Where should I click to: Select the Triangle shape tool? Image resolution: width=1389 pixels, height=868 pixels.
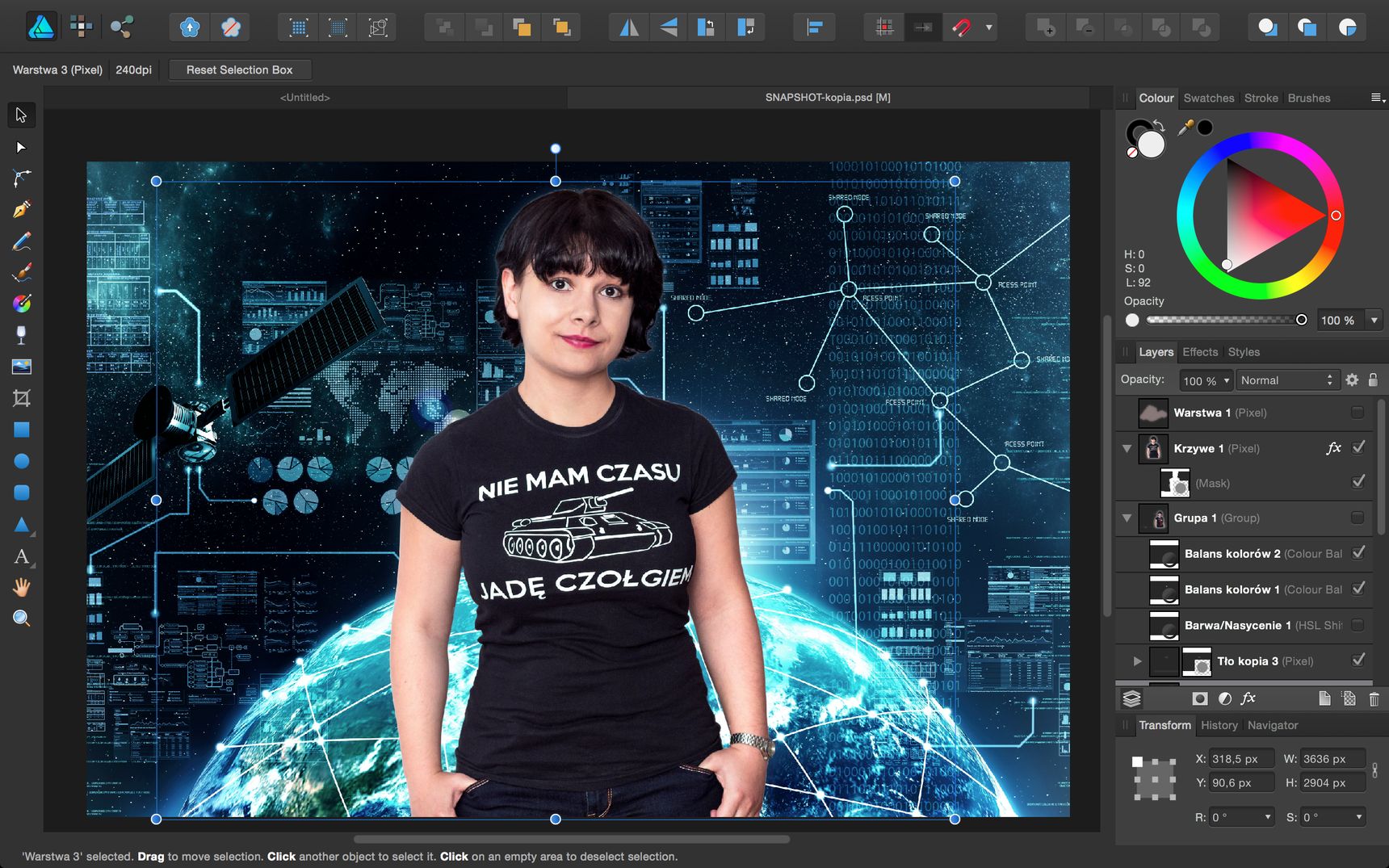pyautogui.click(x=21, y=525)
